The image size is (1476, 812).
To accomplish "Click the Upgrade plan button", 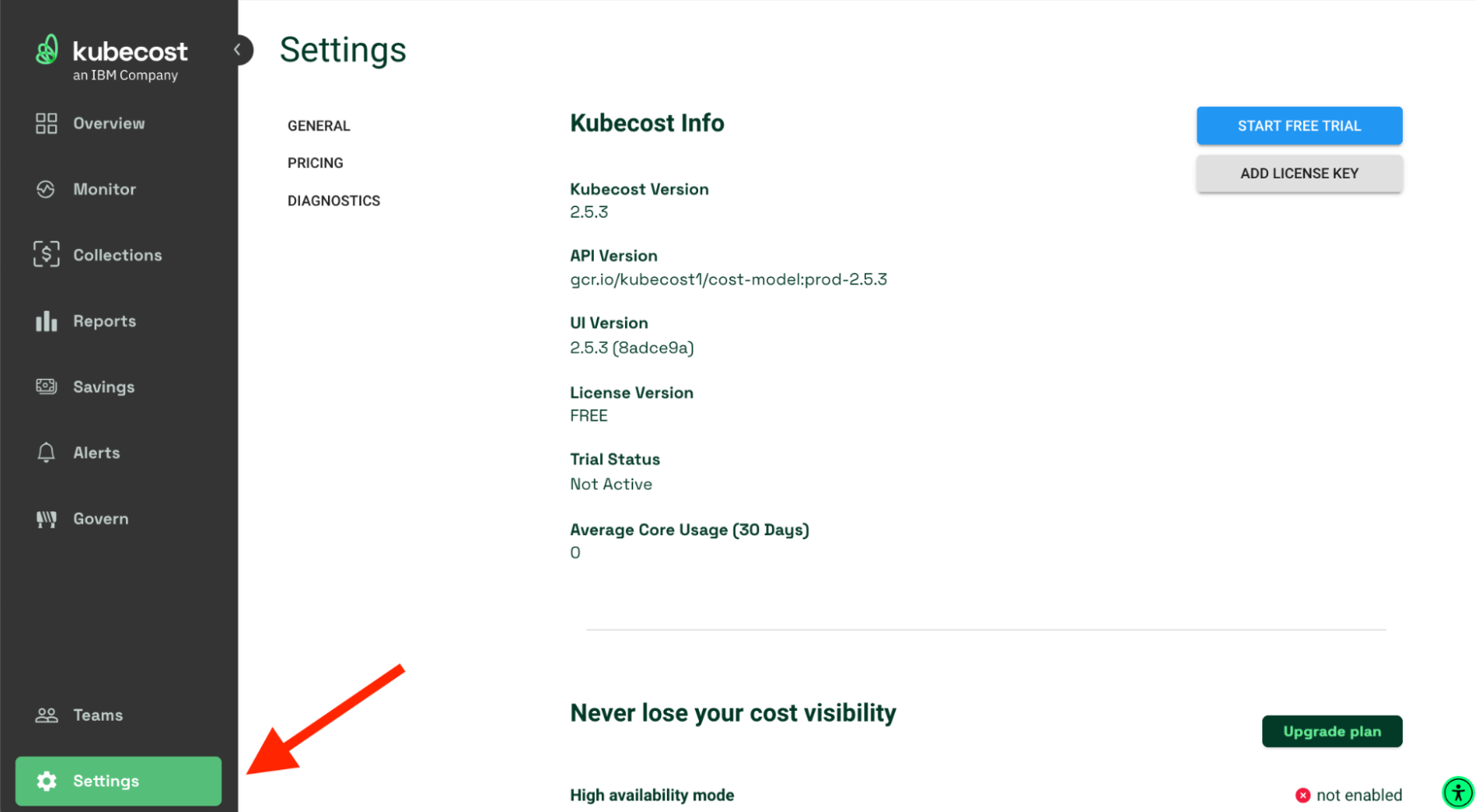I will [x=1332, y=731].
